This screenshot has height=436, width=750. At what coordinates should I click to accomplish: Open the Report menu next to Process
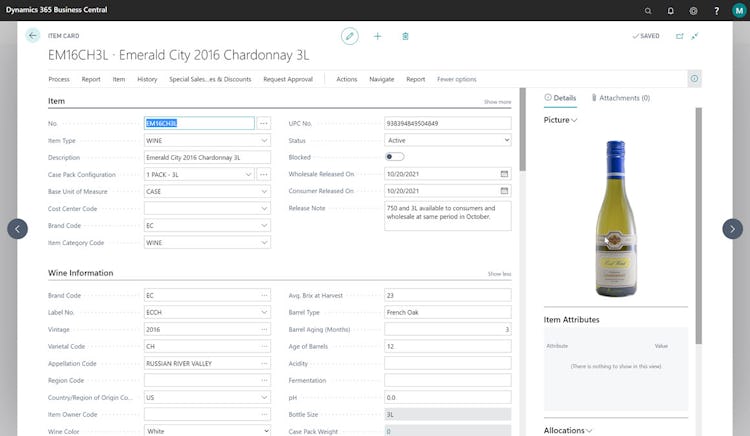[91, 79]
